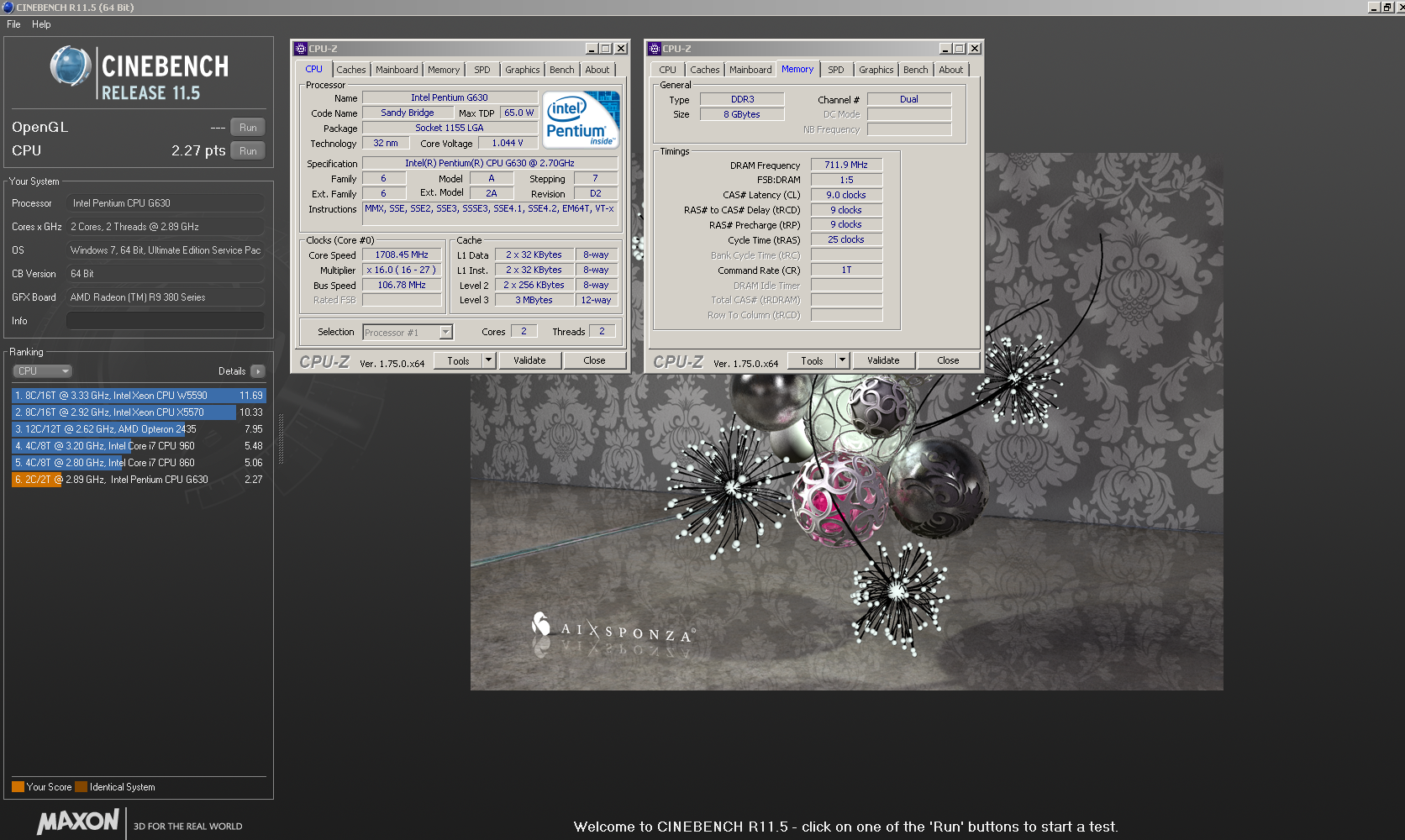Open About tab in right CPU-Z window
The width and height of the screenshot is (1405, 840).
[951, 70]
